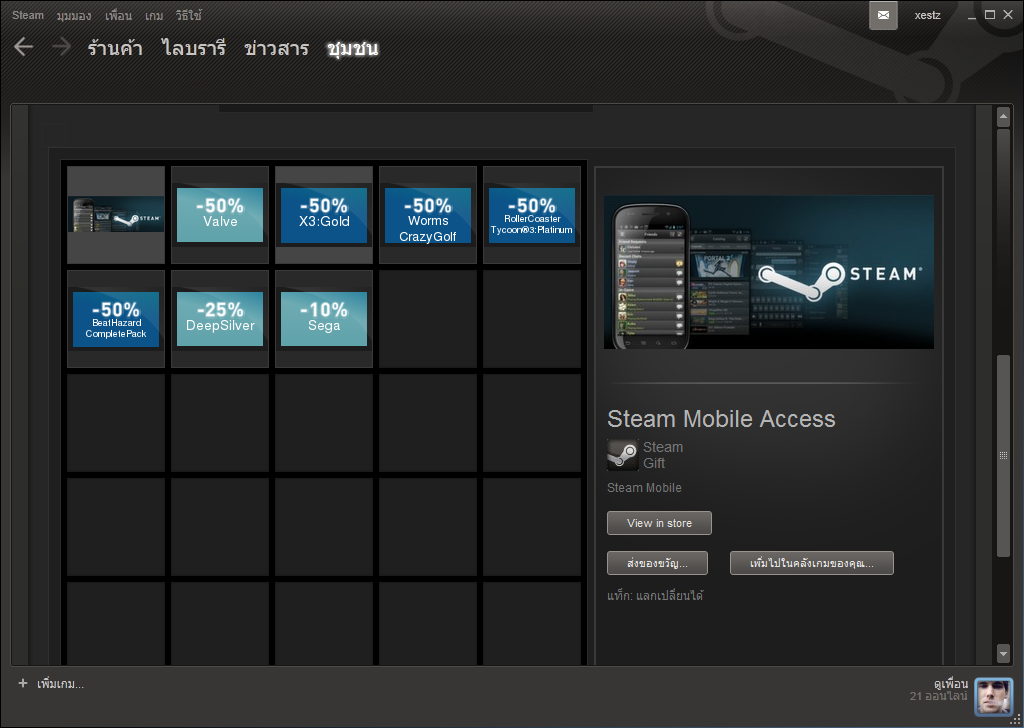
Task: Click the friends avatar picture
Action: click(x=993, y=696)
